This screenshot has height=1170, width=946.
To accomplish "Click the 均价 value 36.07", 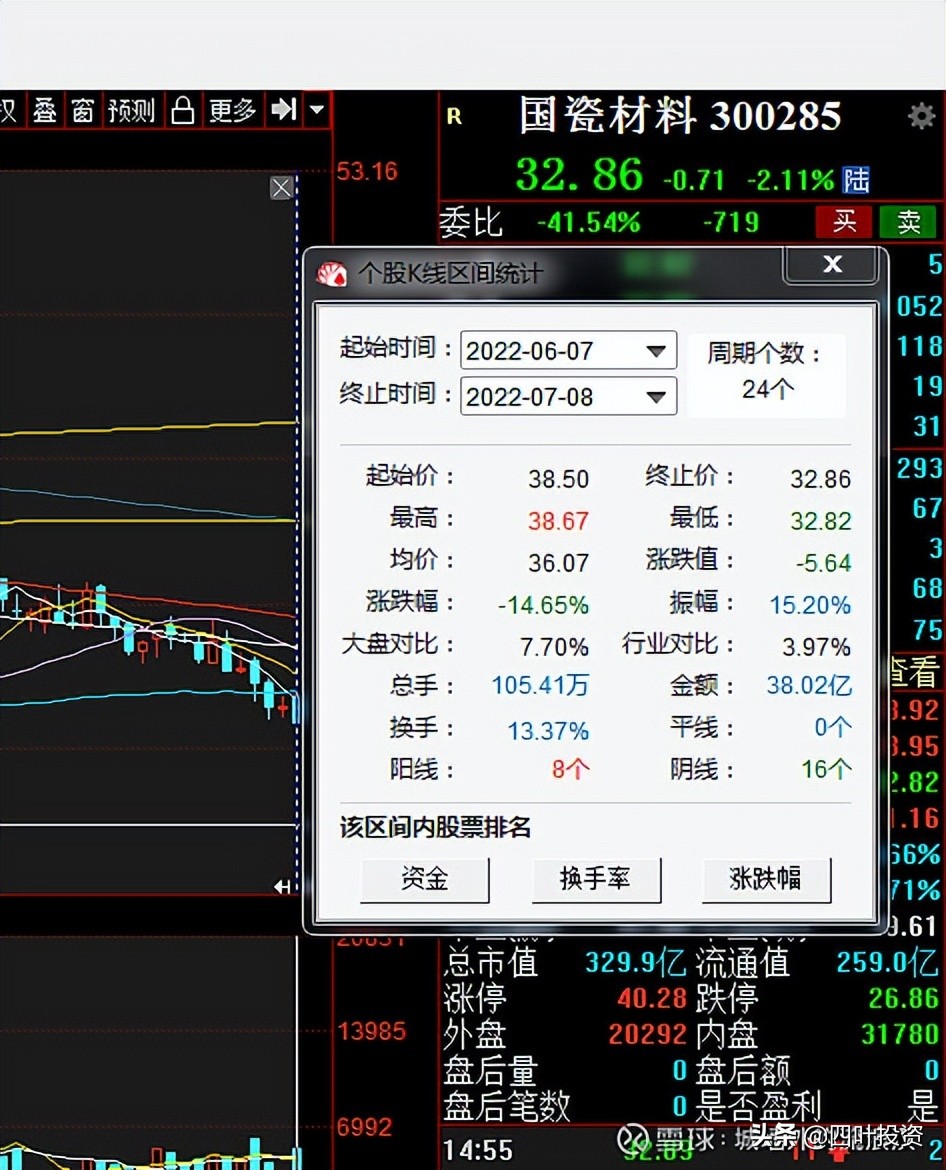I will click(559, 562).
